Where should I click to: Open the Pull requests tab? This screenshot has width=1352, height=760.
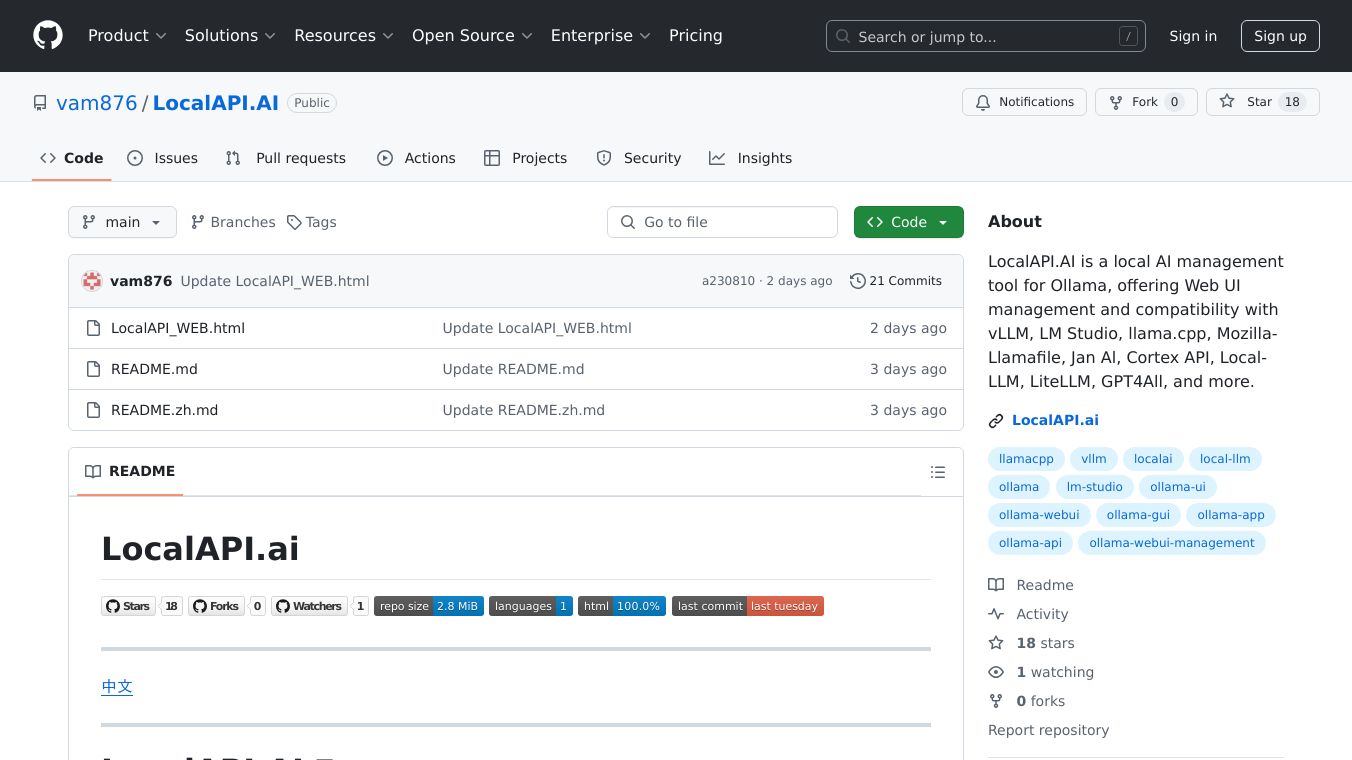pyautogui.click(x=286, y=158)
